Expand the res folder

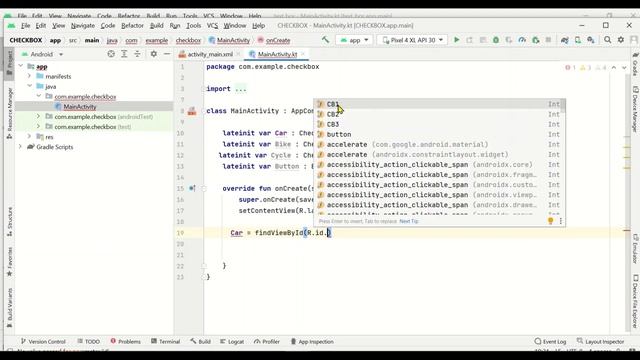[x=29, y=136]
